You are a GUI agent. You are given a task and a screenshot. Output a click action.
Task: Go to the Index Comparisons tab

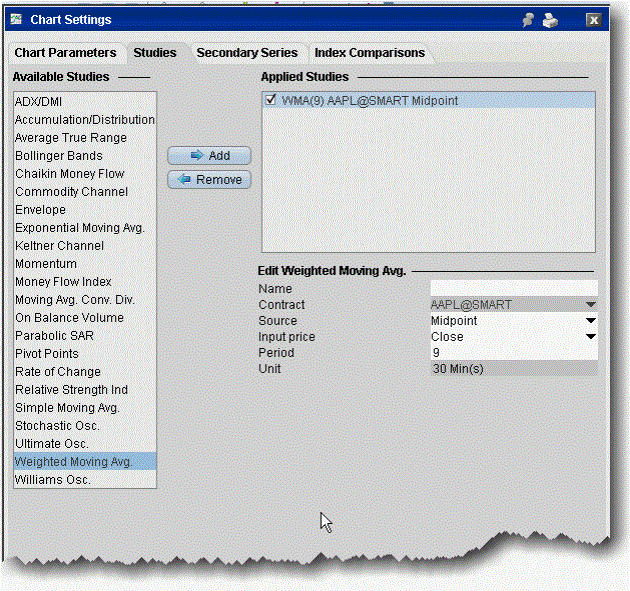click(x=369, y=53)
